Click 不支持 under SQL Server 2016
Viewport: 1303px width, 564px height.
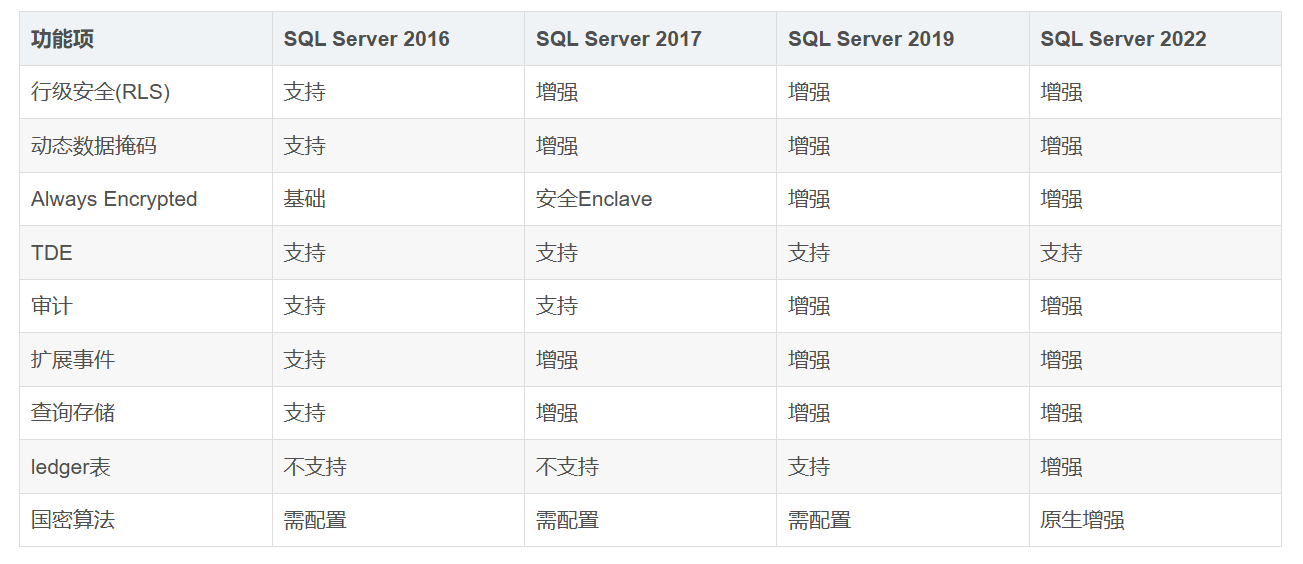coord(315,467)
